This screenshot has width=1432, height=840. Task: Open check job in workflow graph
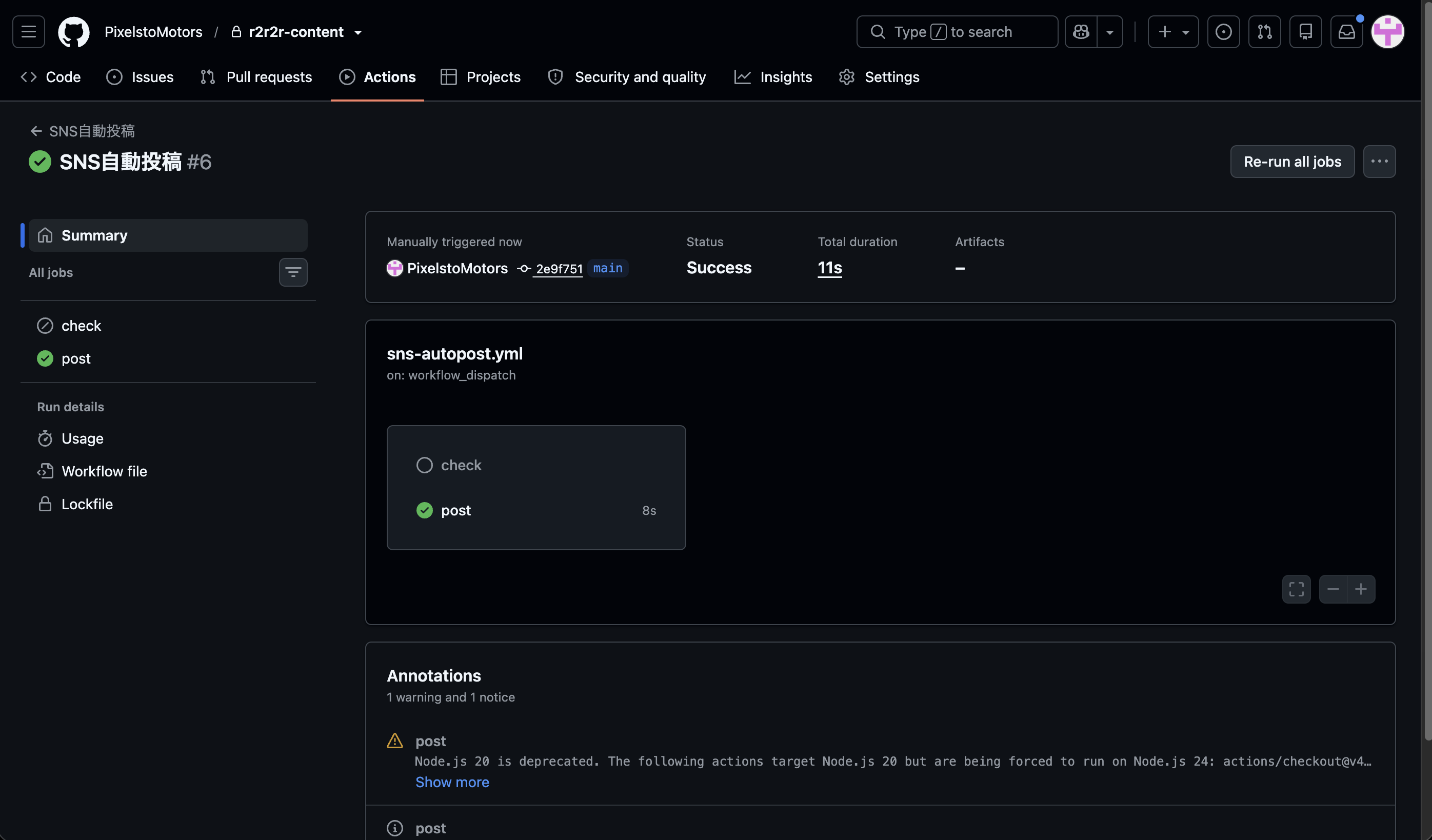point(536,466)
